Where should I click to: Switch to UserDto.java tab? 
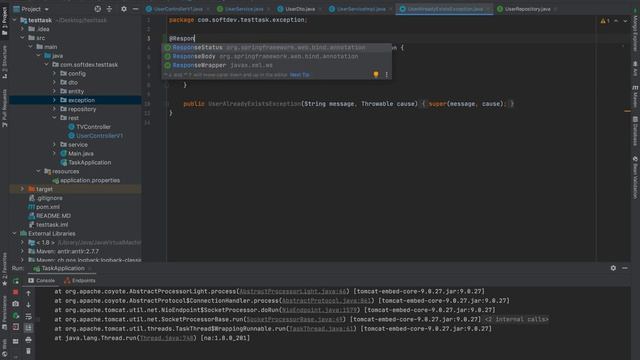pos(300,9)
